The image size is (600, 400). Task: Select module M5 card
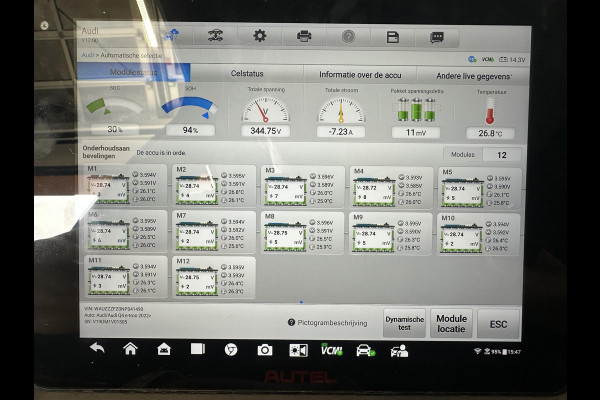479,189
